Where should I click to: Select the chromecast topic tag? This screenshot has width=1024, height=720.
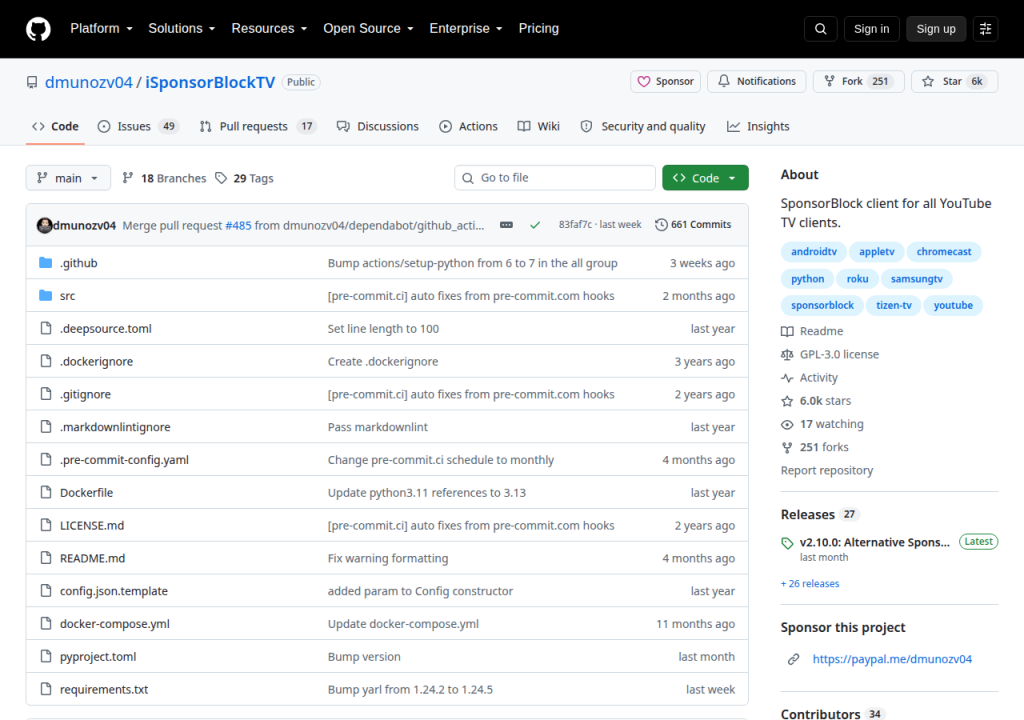[944, 252]
